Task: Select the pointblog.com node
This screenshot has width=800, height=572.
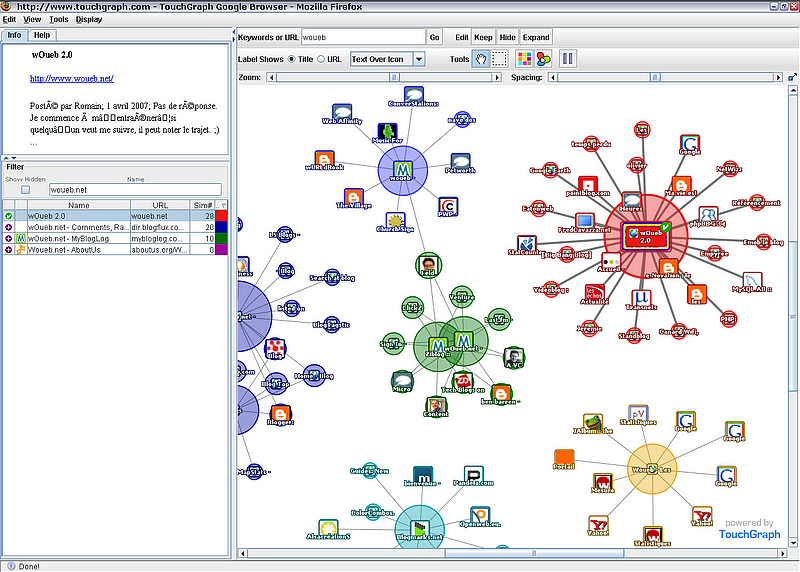Action: (x=587, y=185)
